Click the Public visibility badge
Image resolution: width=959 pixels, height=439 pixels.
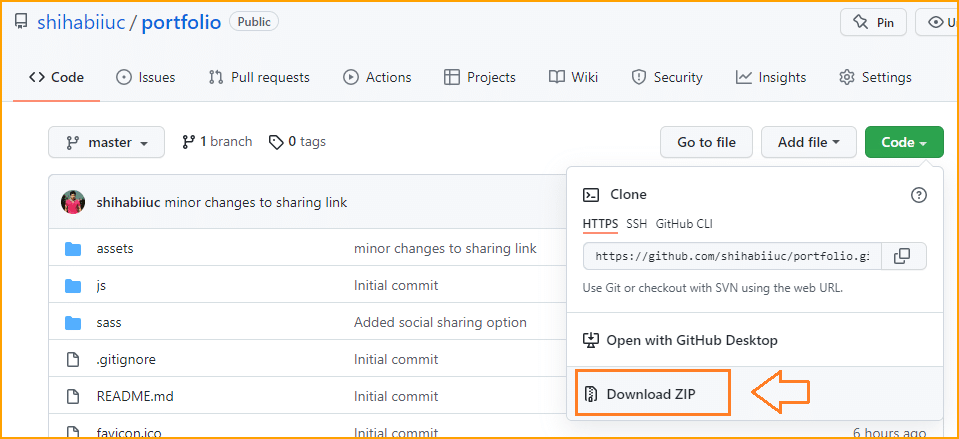pyautogui.click(x=254, y=22)
